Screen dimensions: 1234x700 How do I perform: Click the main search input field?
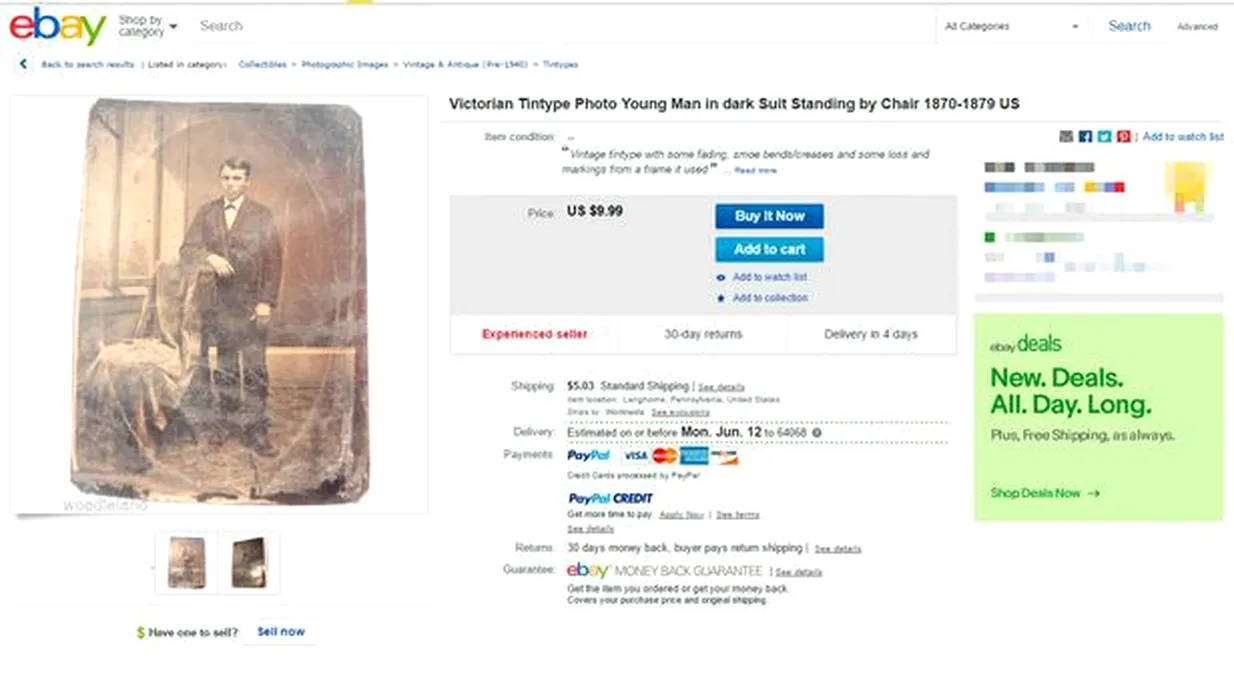pos(560,26)
